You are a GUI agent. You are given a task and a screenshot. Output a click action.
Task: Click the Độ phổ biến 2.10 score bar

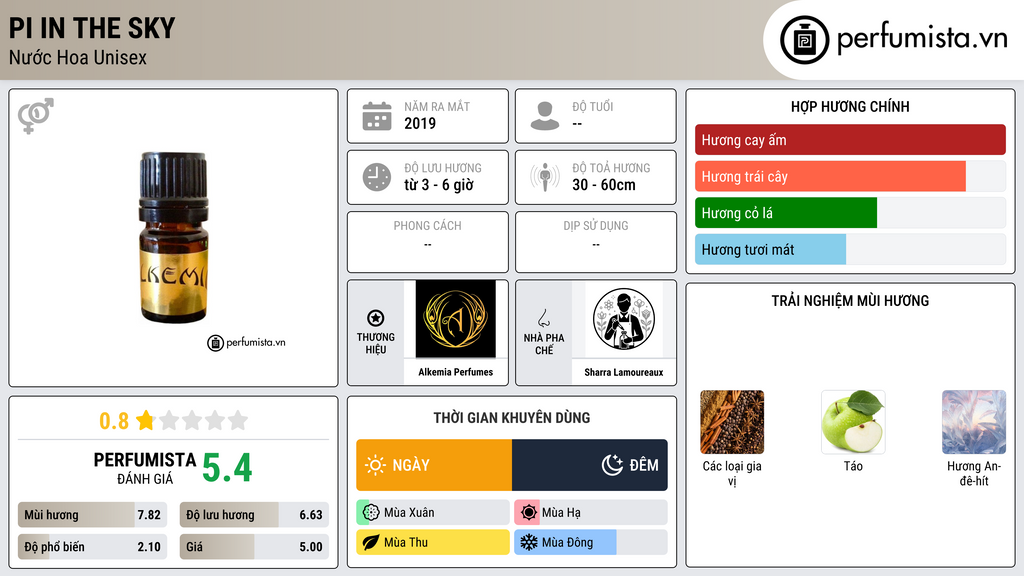tap(92, 547)
